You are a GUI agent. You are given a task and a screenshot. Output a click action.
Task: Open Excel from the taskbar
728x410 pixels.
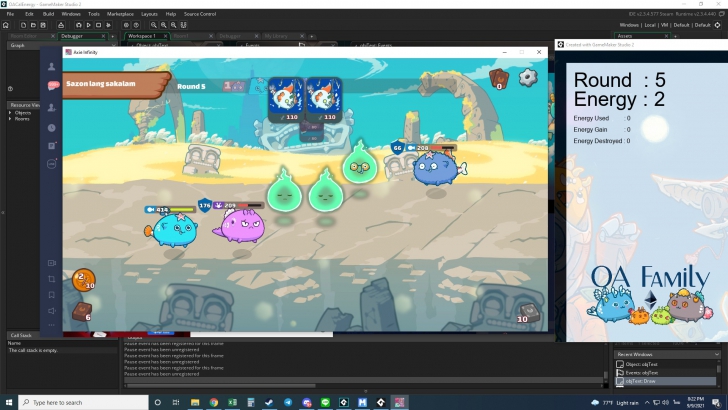(232, 402)
